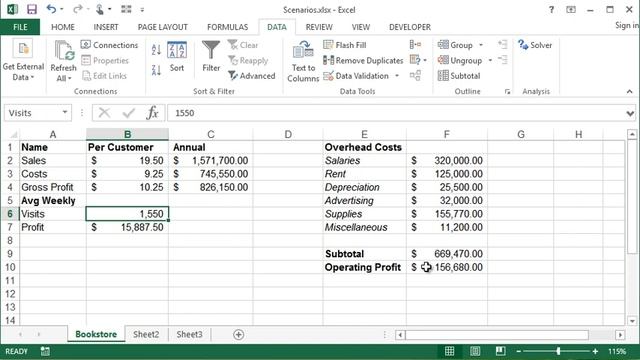
Task: Click the zoom slider handle
Action: pyautogui.click(x=558, y=351)
